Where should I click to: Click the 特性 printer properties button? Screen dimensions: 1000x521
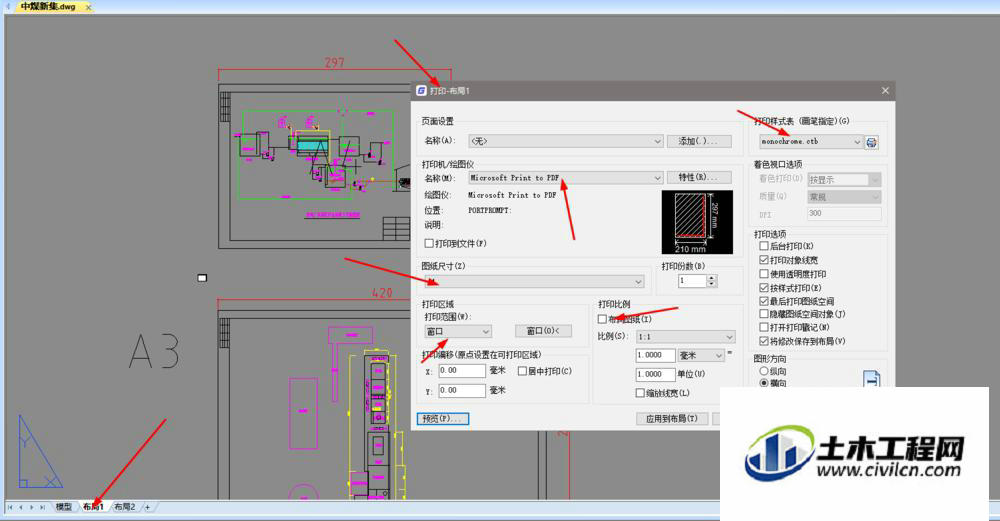click(x=699, y=177)
